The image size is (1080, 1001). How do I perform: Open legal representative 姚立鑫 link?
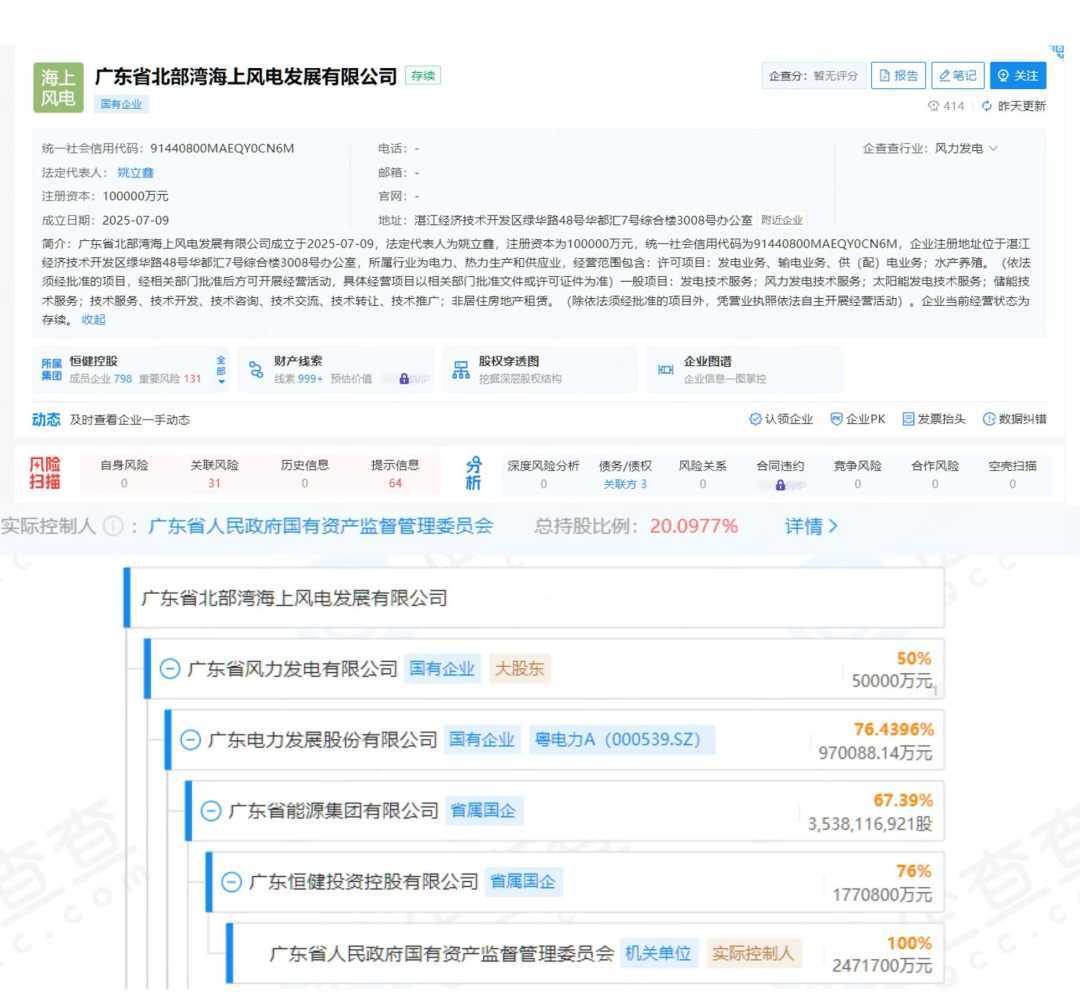(135, 172)
